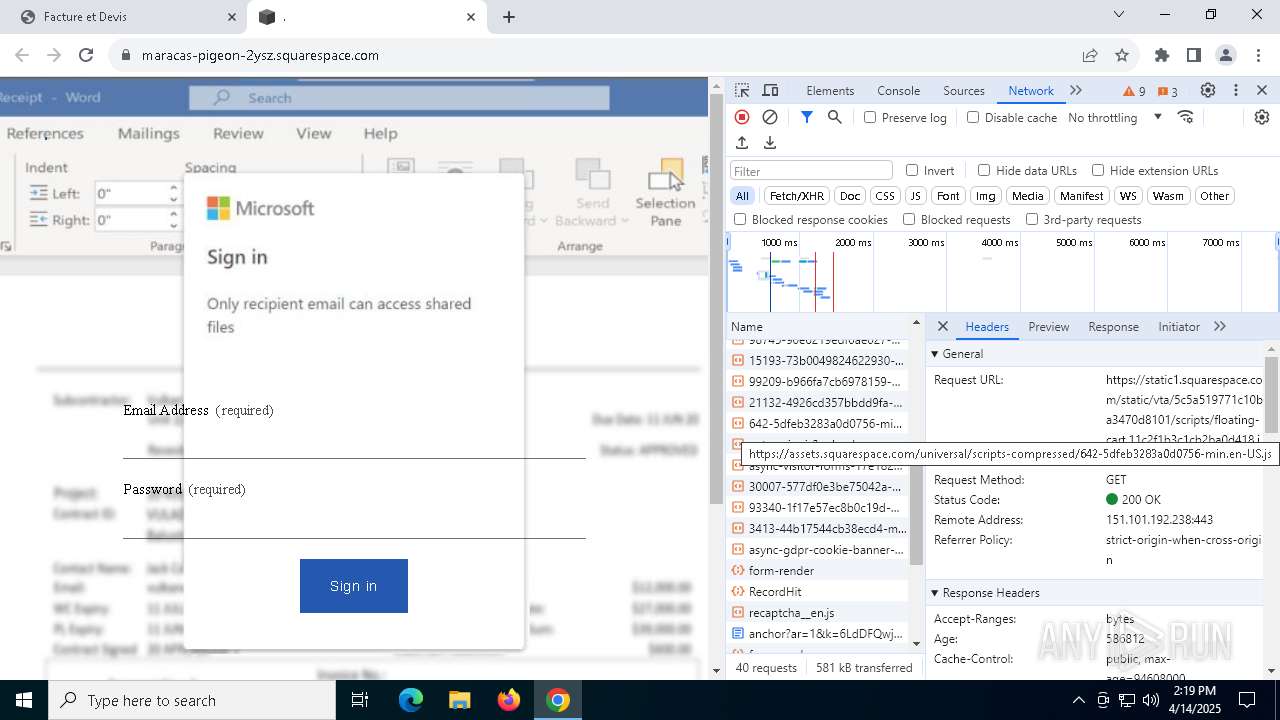
Task: Filter requests by Img type
Action: click(986, 196)
